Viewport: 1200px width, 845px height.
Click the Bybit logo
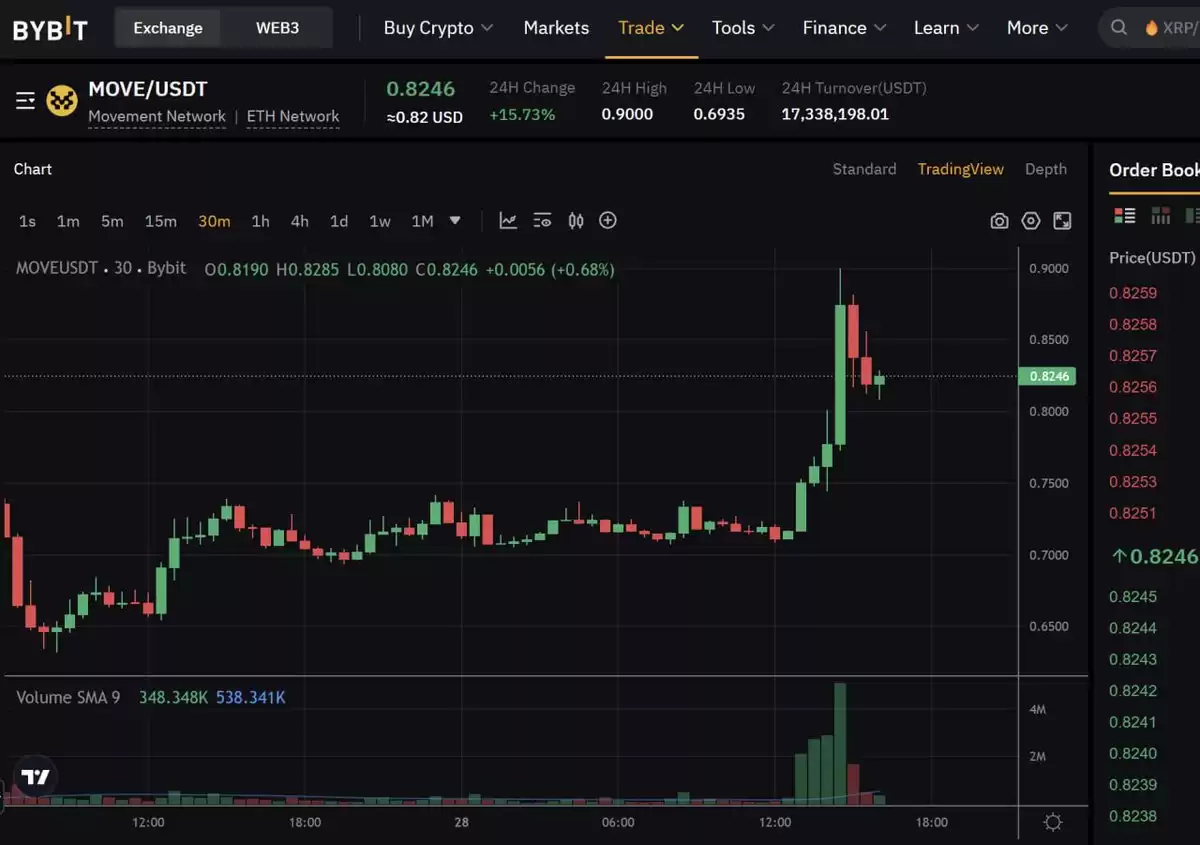pyautogui.click(x=50, y=28)
